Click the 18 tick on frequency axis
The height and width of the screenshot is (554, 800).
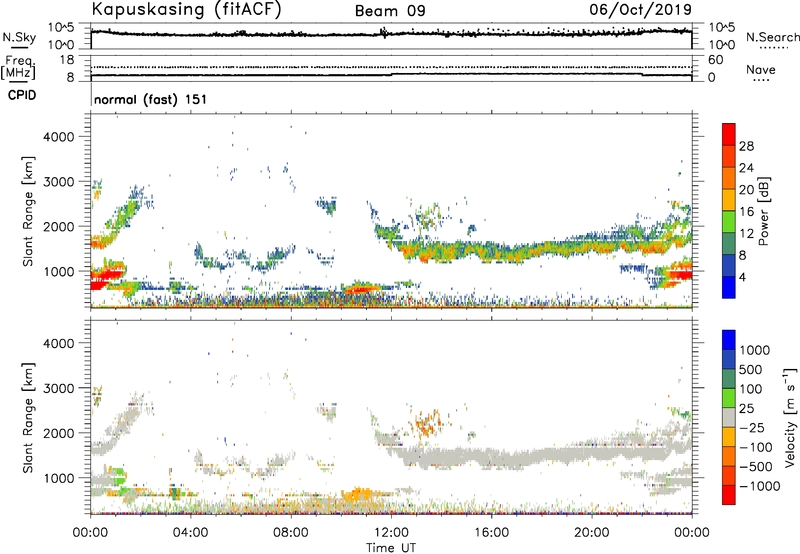coord(67,60)
